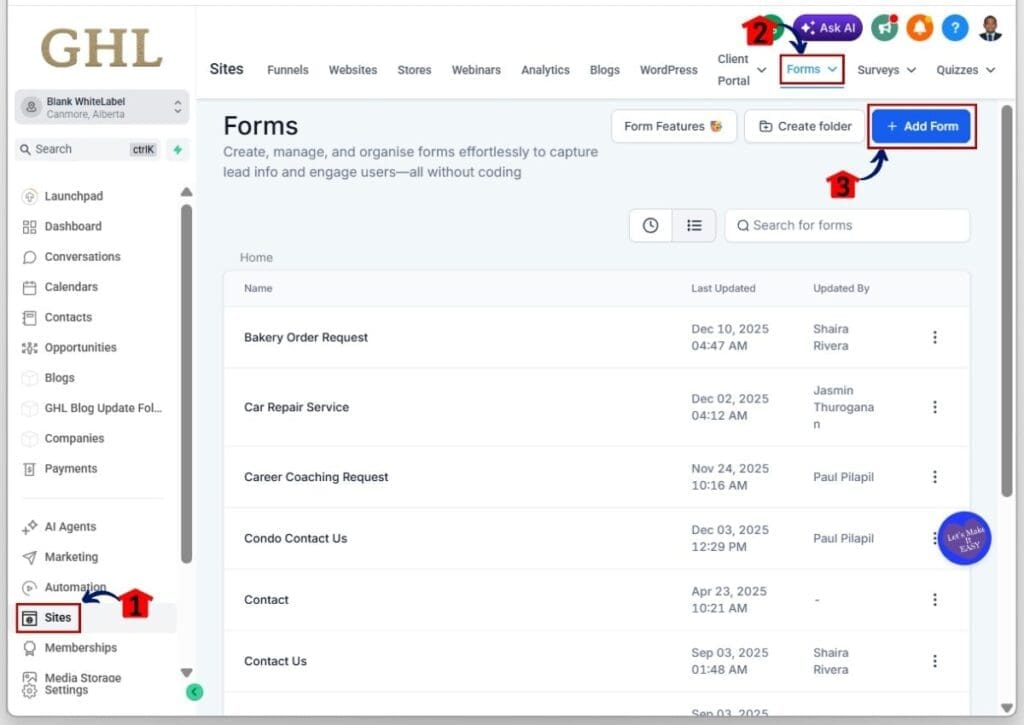The width and height of the screenshot is (1024, 725).
Task: Click the Let's Make It Easy chat bubble
Action: click(x=963, y=538)
